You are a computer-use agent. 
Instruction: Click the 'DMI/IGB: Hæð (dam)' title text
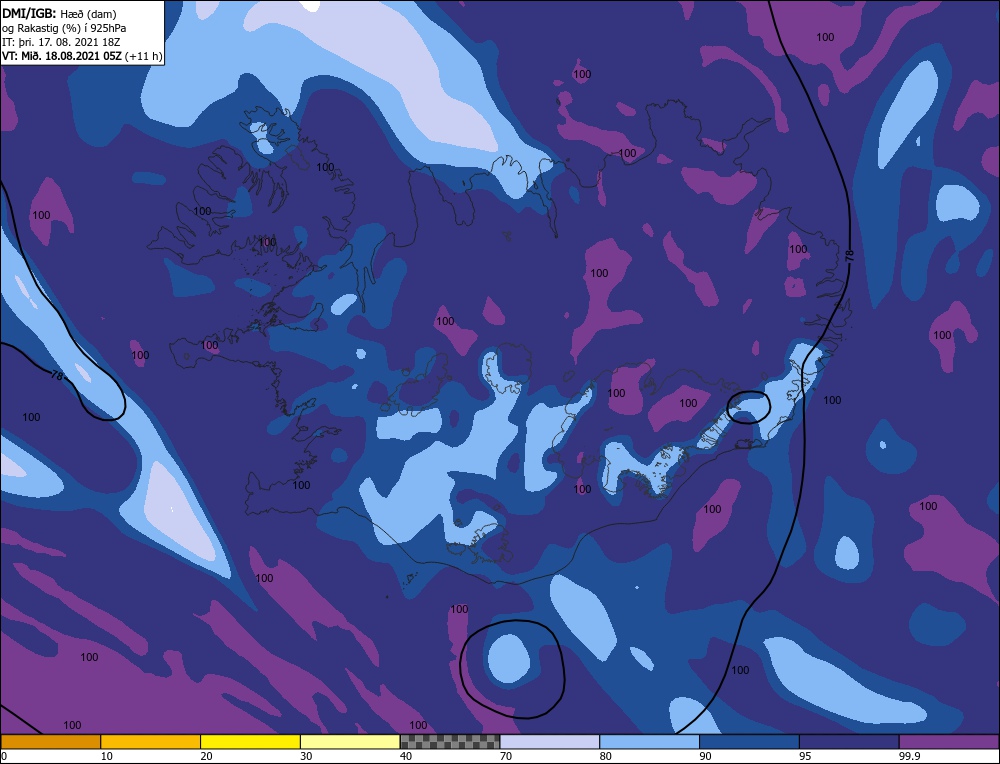pos(59,13)
